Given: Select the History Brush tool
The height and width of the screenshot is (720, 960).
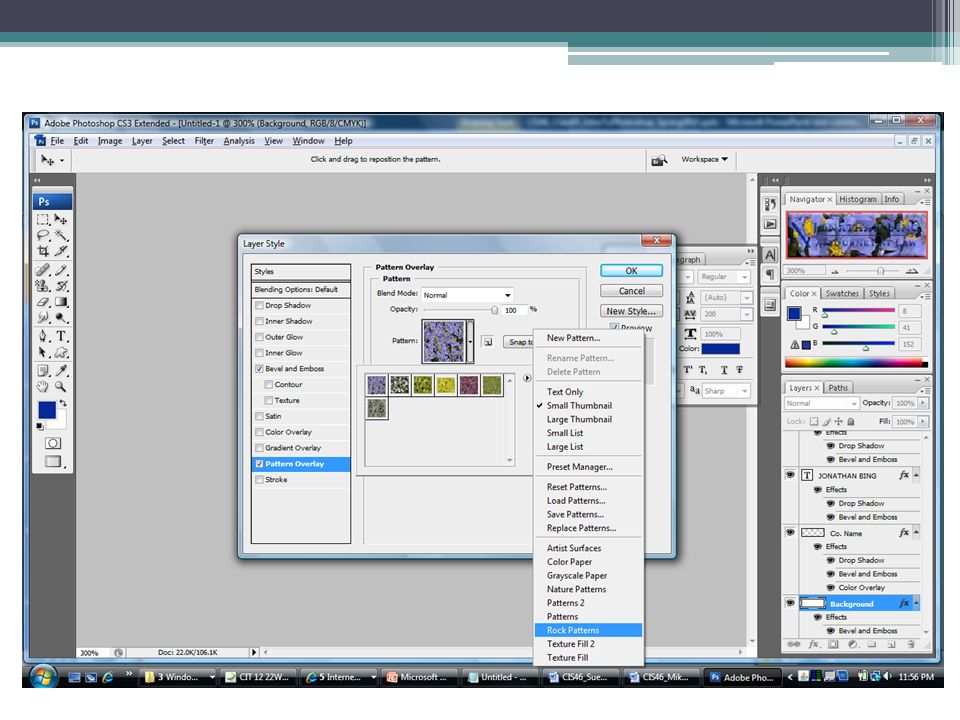Looking at the screenshot, I should (61, 286).
